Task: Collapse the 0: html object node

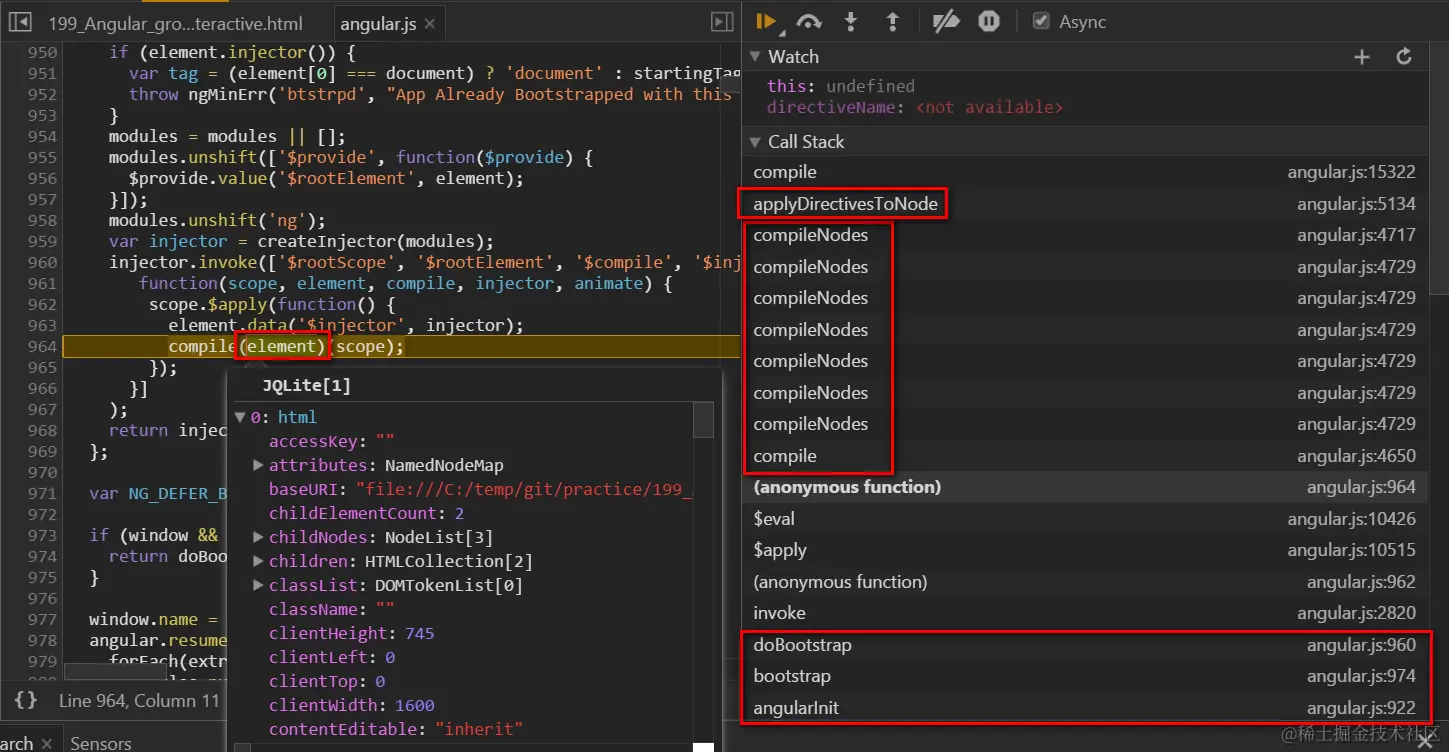Action: pos(240,417)
